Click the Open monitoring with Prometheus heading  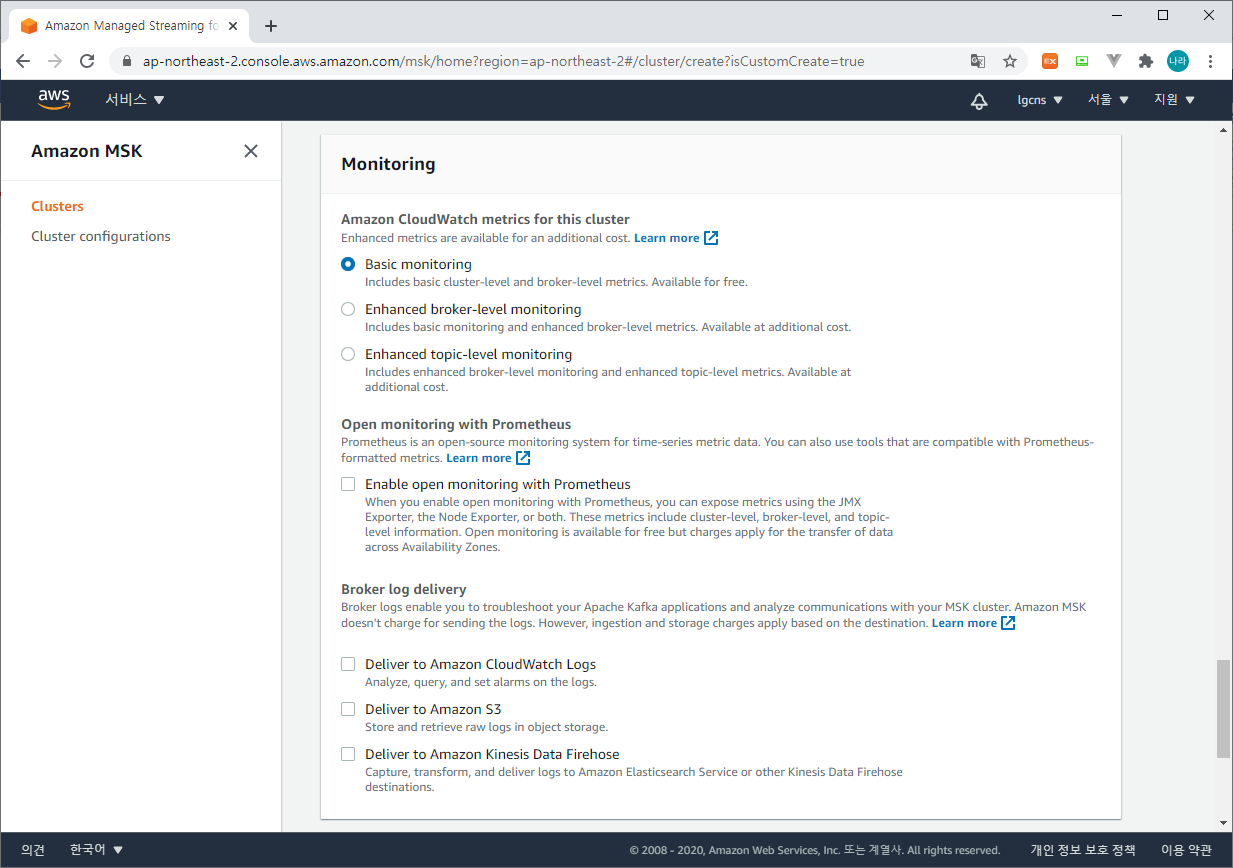click(456, 424)
